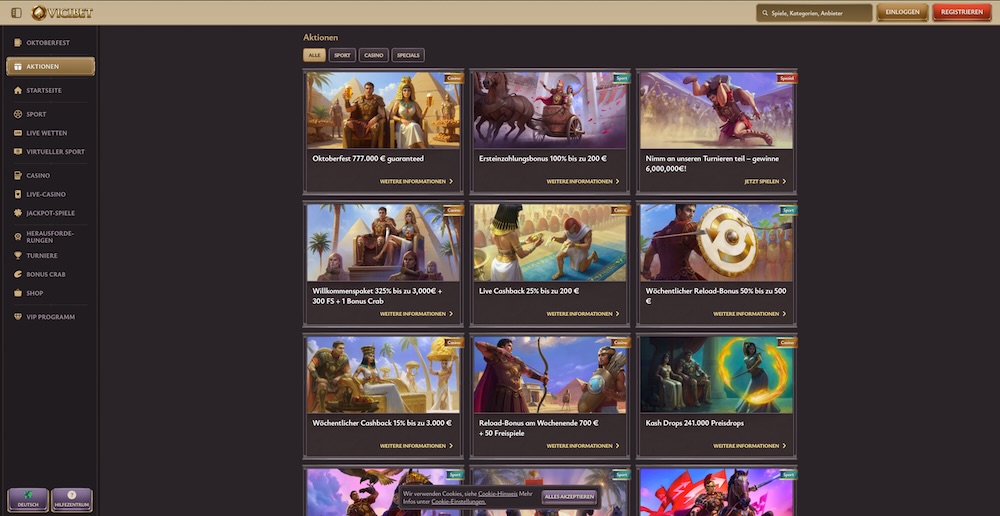Open the Deutsch language selector
This screenshot has width=1000, height=516.
pyautogui.click(x=28, y=500)
